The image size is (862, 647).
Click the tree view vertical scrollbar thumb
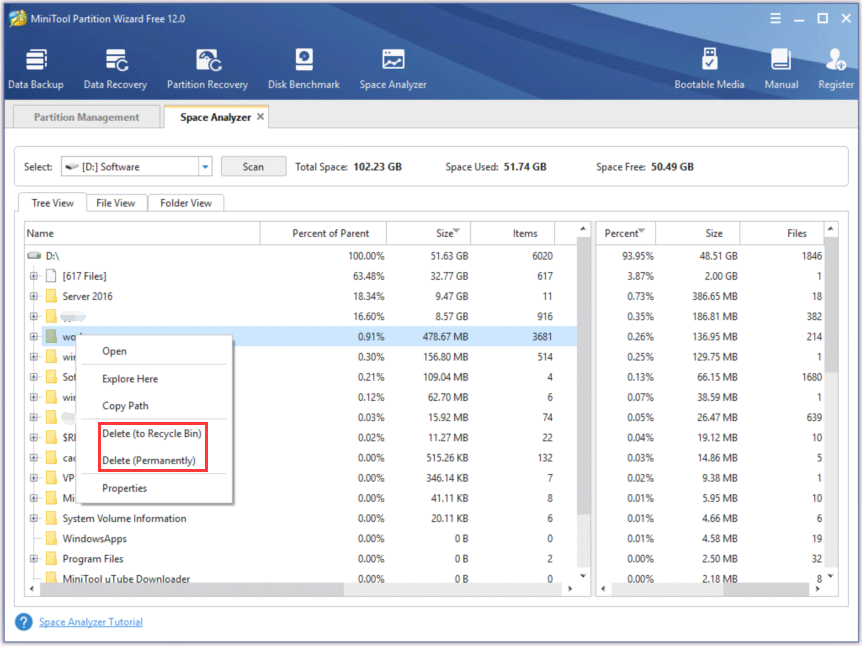pos(583,375)
